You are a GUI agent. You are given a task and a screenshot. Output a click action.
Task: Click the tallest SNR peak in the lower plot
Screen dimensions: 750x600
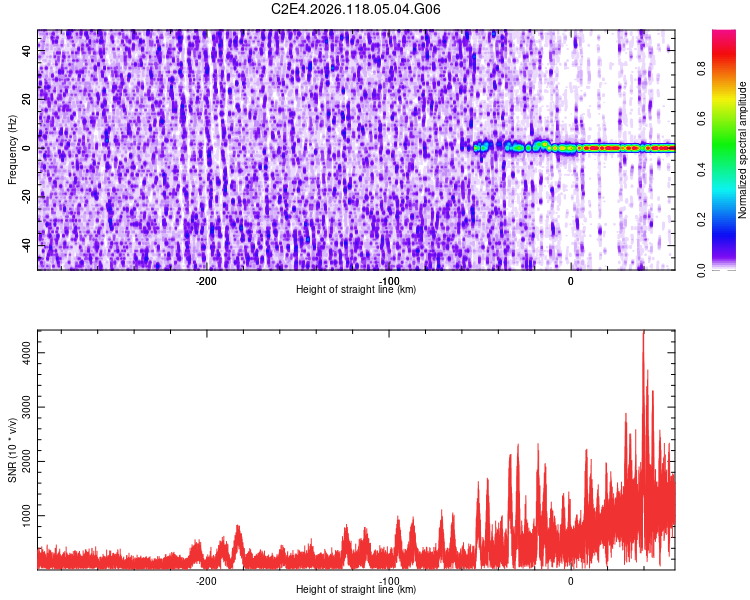(644, 335)
